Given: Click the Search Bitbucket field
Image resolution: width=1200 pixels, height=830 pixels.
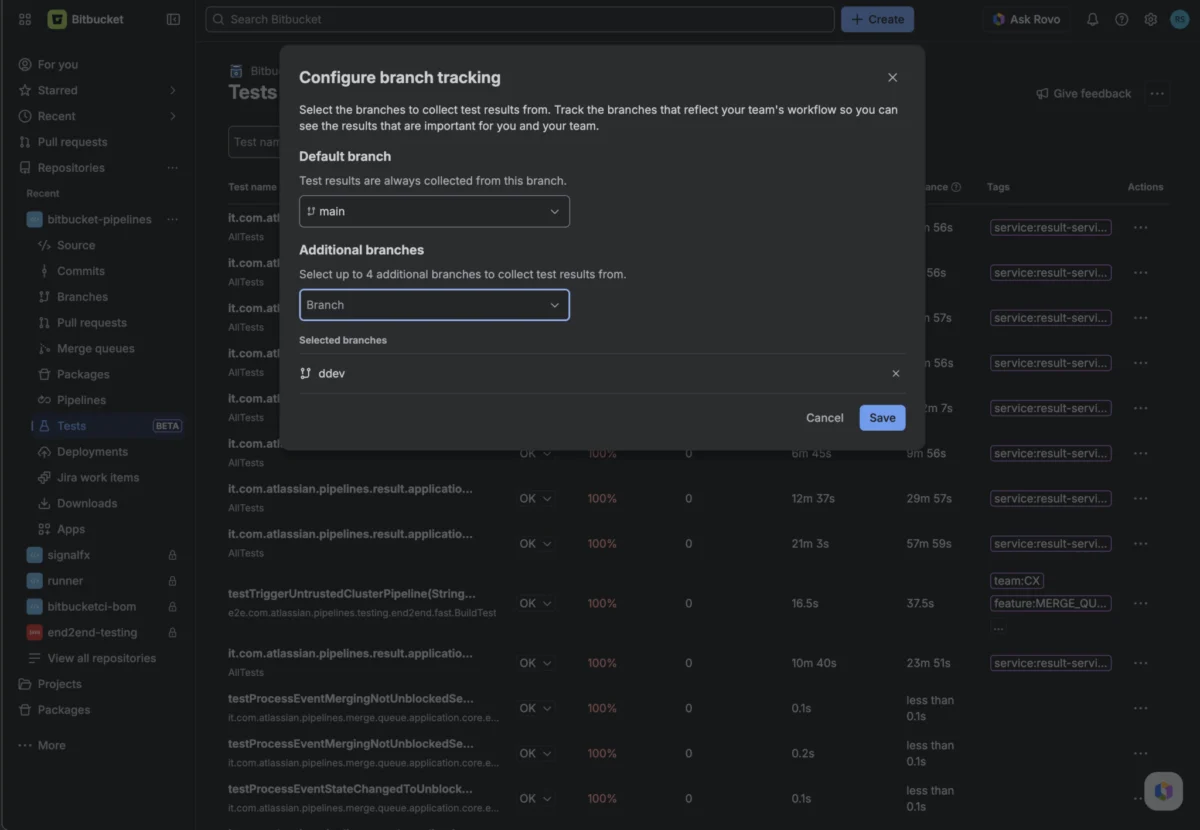Looking at the screenshot, I should [520, 19].
